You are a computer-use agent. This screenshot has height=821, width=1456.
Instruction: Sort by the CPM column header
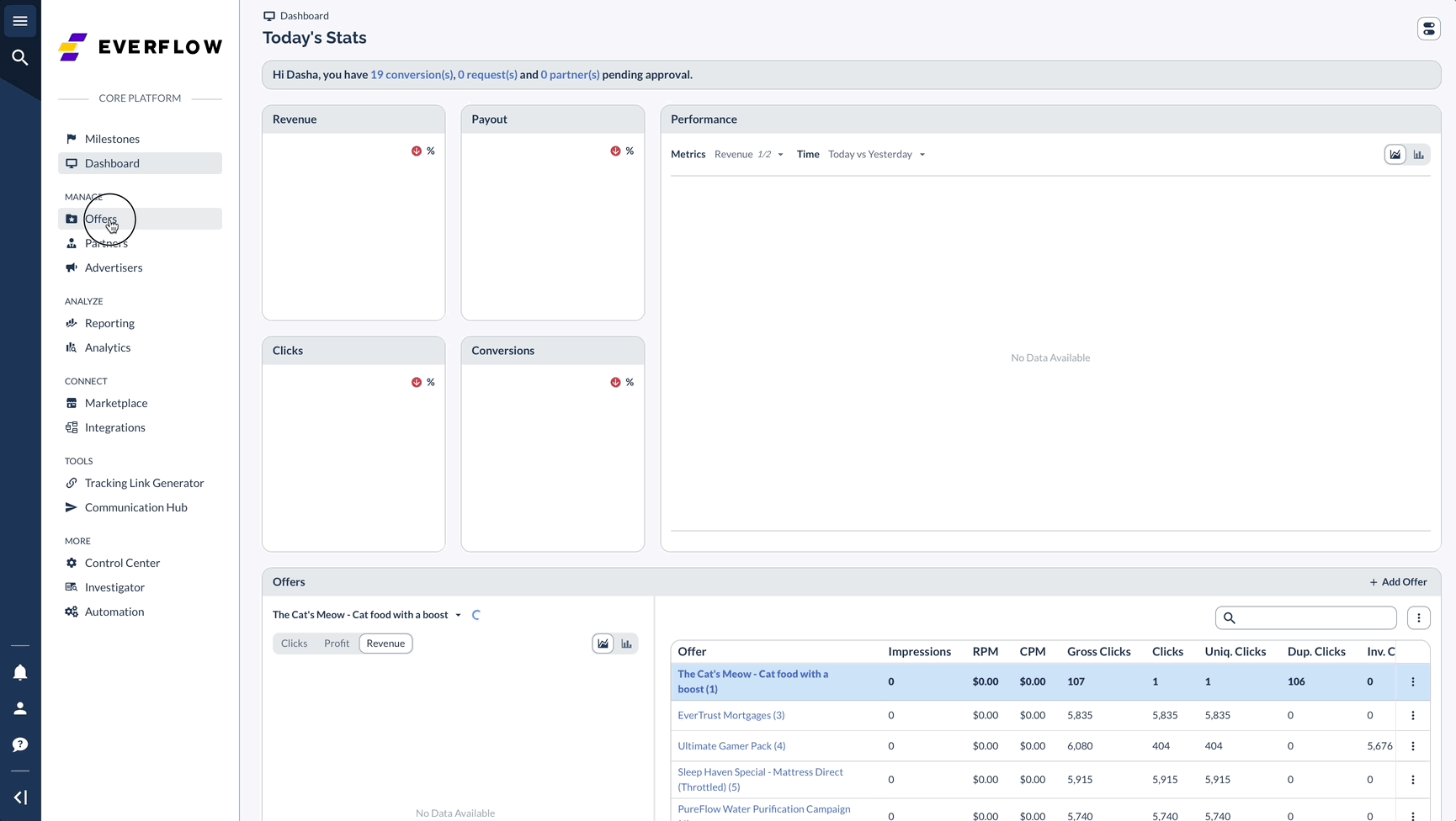[x=1033, y=652]
